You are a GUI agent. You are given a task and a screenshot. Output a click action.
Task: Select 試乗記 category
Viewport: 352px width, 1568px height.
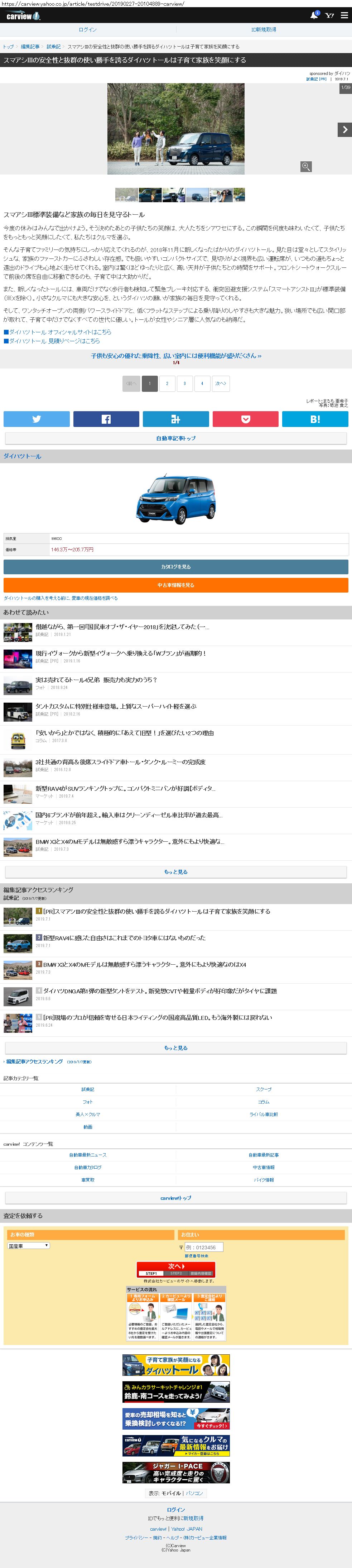87,1089
